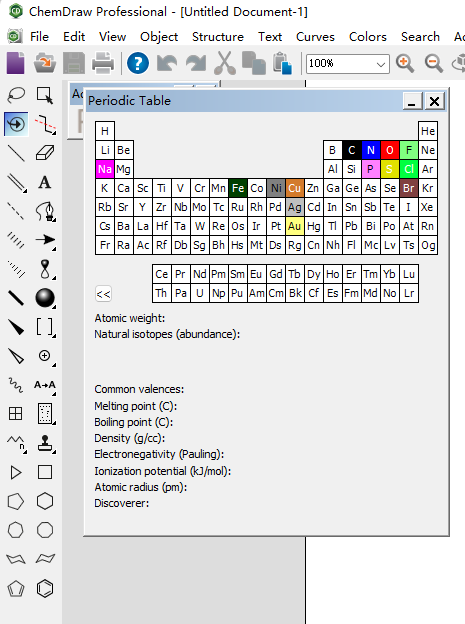Select the Acyclic Chain tool

pos(16,443)
